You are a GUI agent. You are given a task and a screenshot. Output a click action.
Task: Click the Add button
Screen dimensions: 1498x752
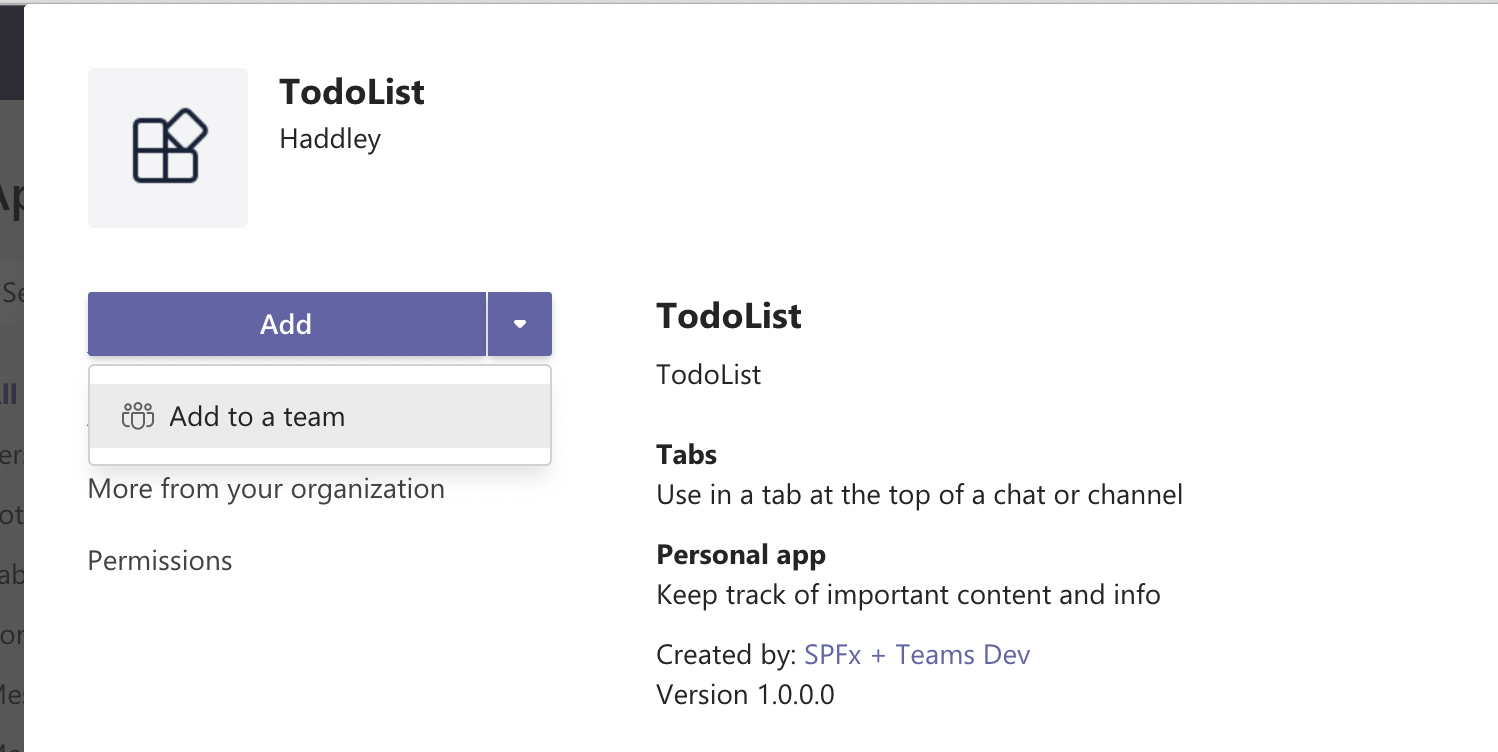286,324
